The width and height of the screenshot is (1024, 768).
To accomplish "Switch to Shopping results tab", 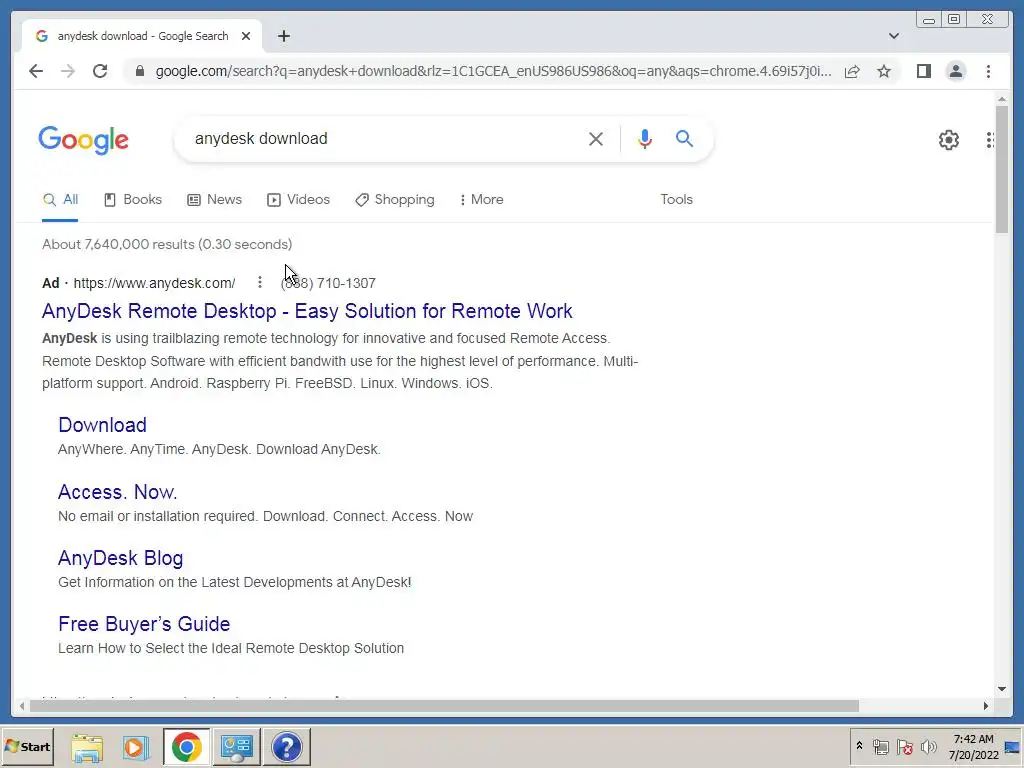I will tap(394, 200).
